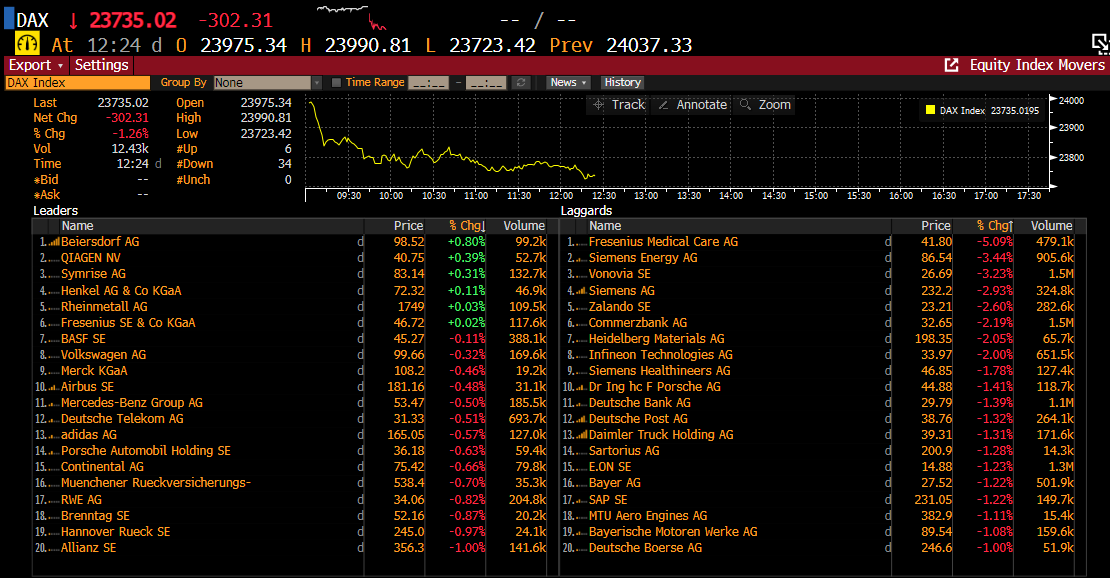This screenshot has height=578, width=1110.
Task: Open the Equity Index Movers link
Action: tap(1036, 65)
